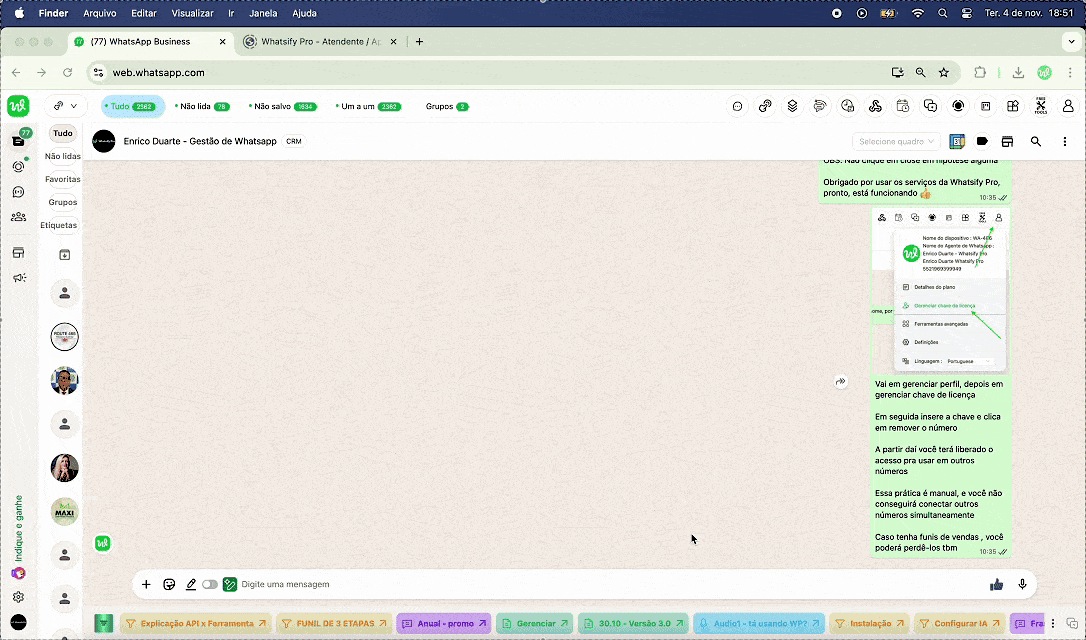Click the calendar schedule icon in toolbar
The width and height of the screenshot is (1086, 640).
coord(902,106)
